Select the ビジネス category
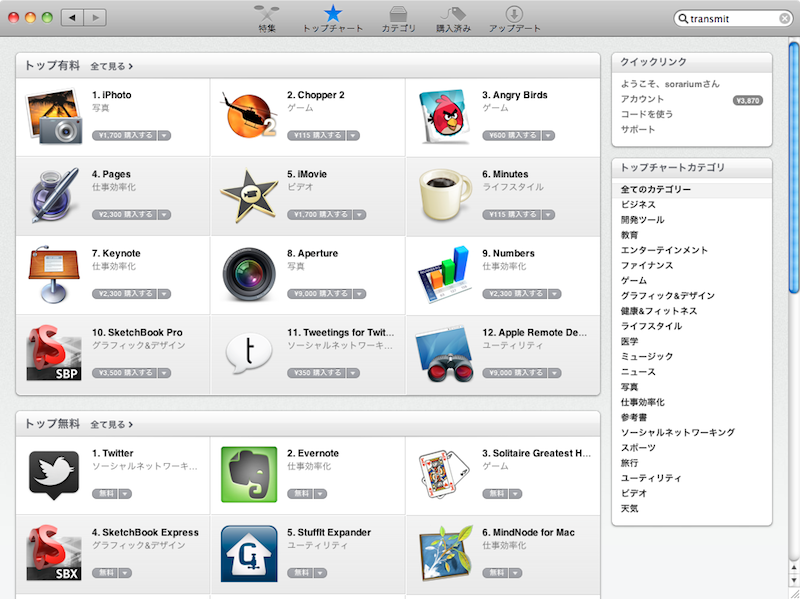800x599 pixels. (638, 205)
